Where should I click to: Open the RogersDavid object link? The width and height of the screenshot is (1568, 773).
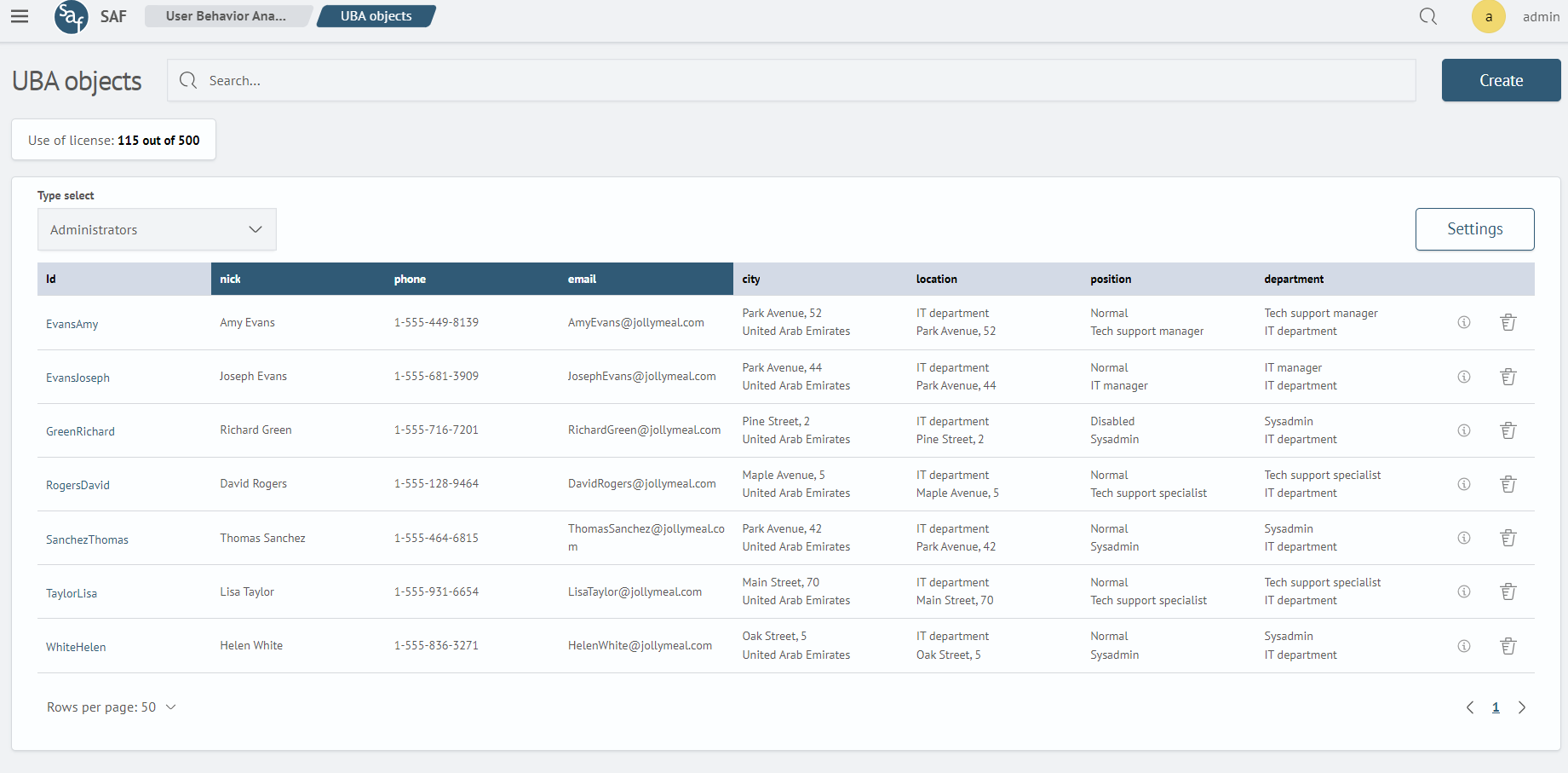(78, 485)
